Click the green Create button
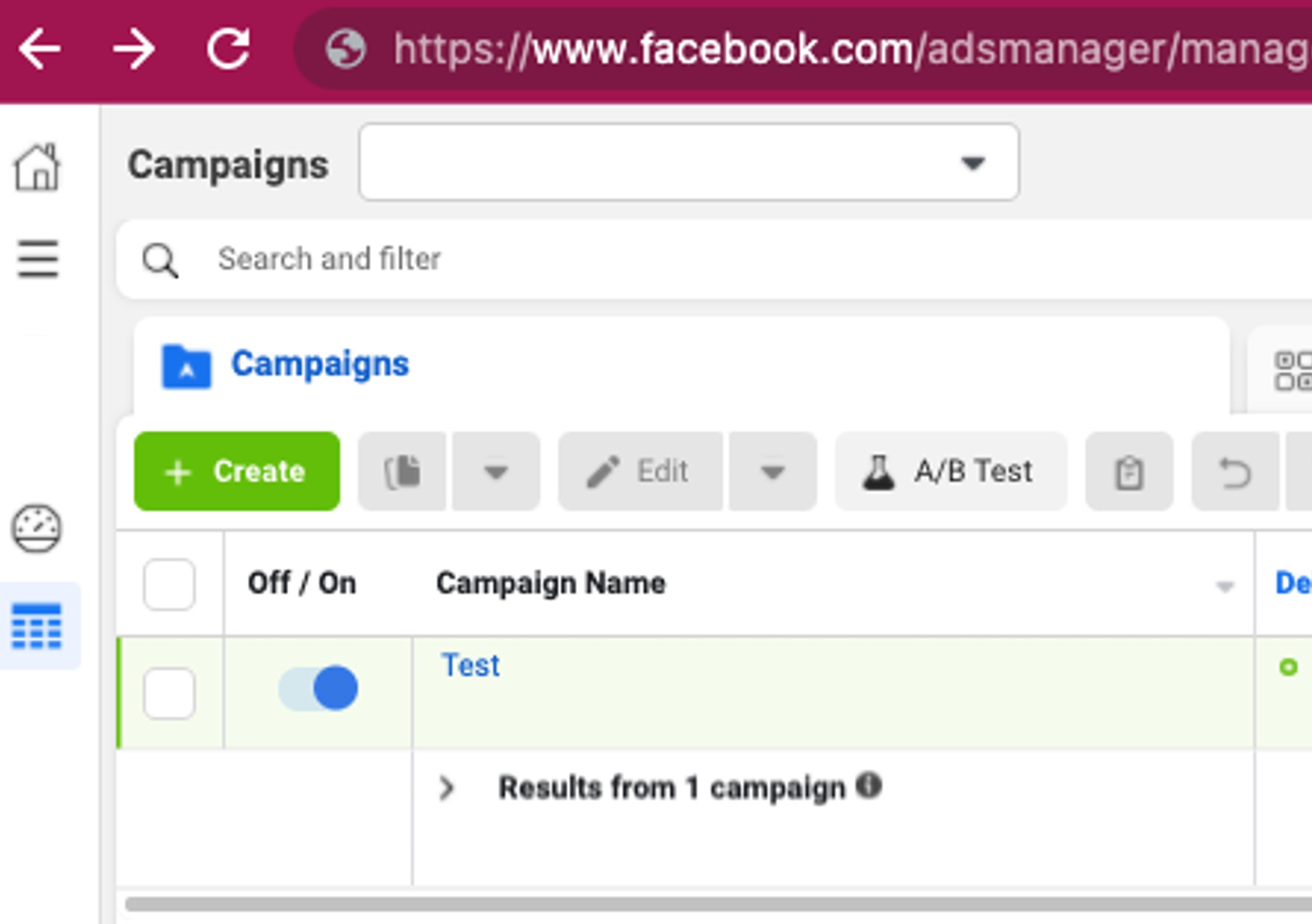1312x924 pixels. pos(237,472)
